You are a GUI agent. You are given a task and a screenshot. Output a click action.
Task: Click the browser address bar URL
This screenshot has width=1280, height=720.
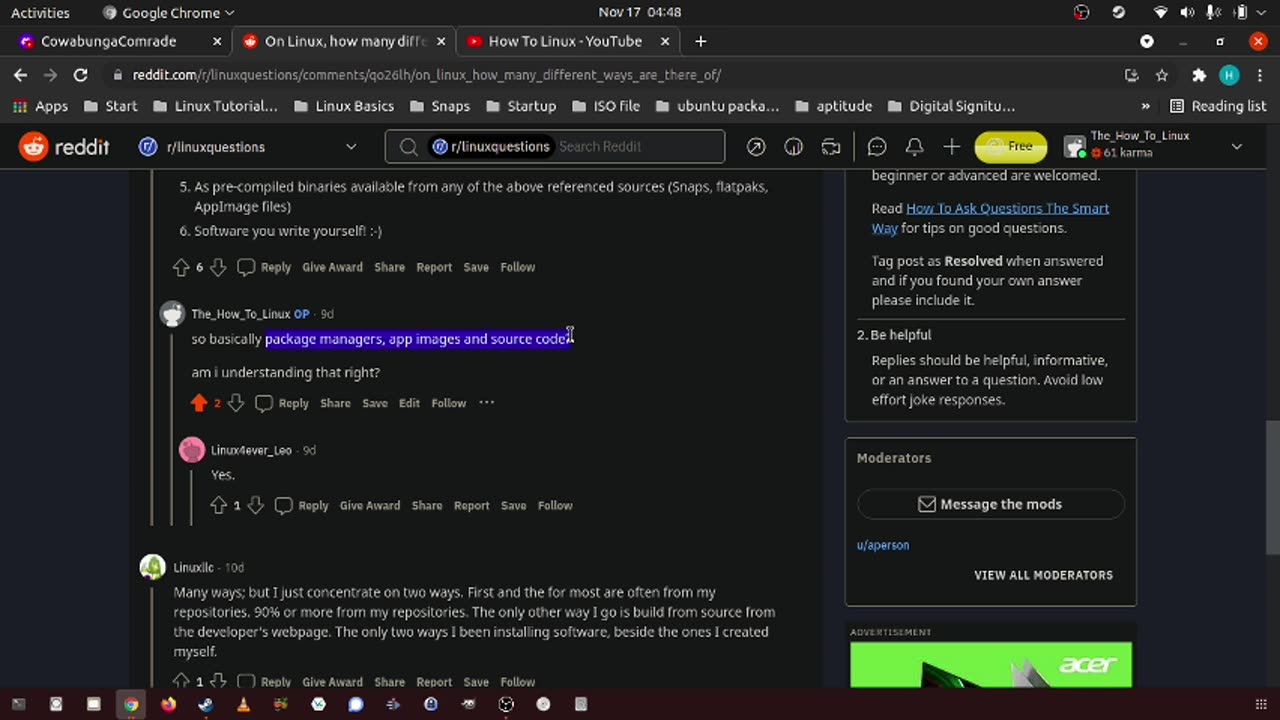click(x=427, y=75)
